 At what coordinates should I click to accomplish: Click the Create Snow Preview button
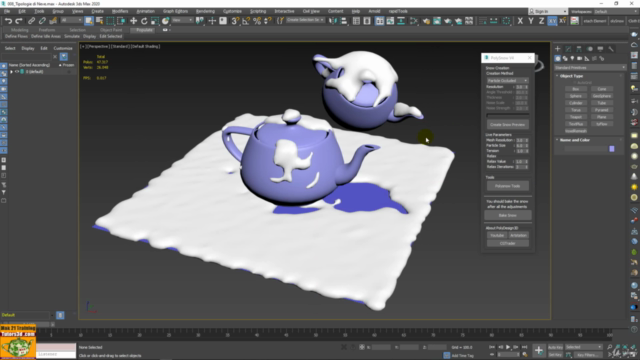507,124
